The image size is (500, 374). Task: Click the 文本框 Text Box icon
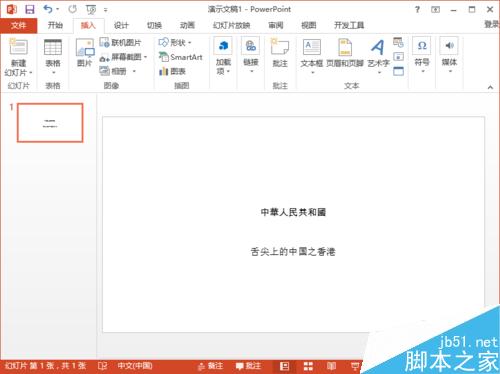coord(312,47)
